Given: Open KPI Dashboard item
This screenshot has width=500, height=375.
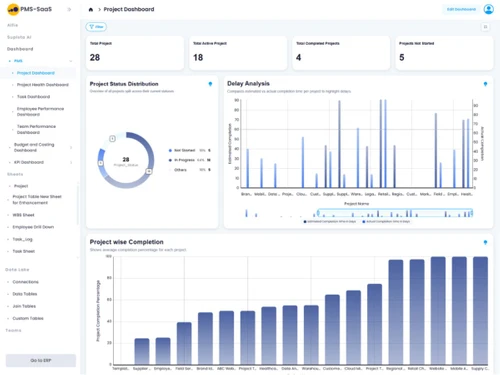Looking at the screenshot, I should (x=29, y=162).
